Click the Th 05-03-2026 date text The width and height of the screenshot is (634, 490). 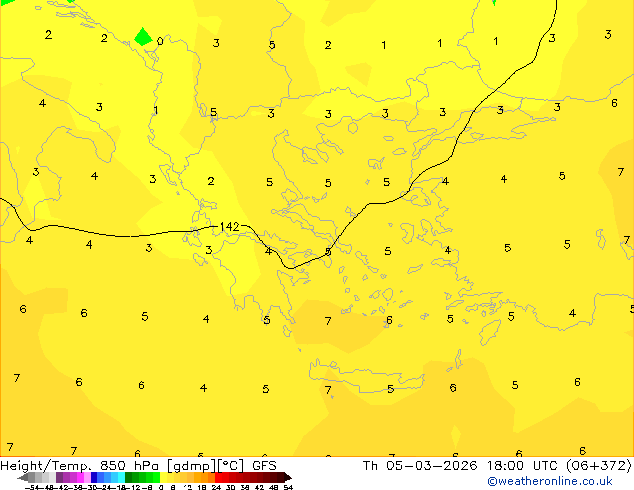click(x=420, y=466)
